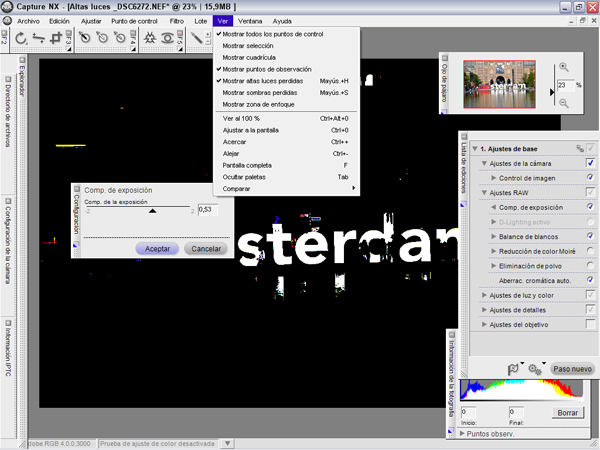600x450 pixels.
Task: Click the flag version icon beside the gear
Action: point(514,368)
